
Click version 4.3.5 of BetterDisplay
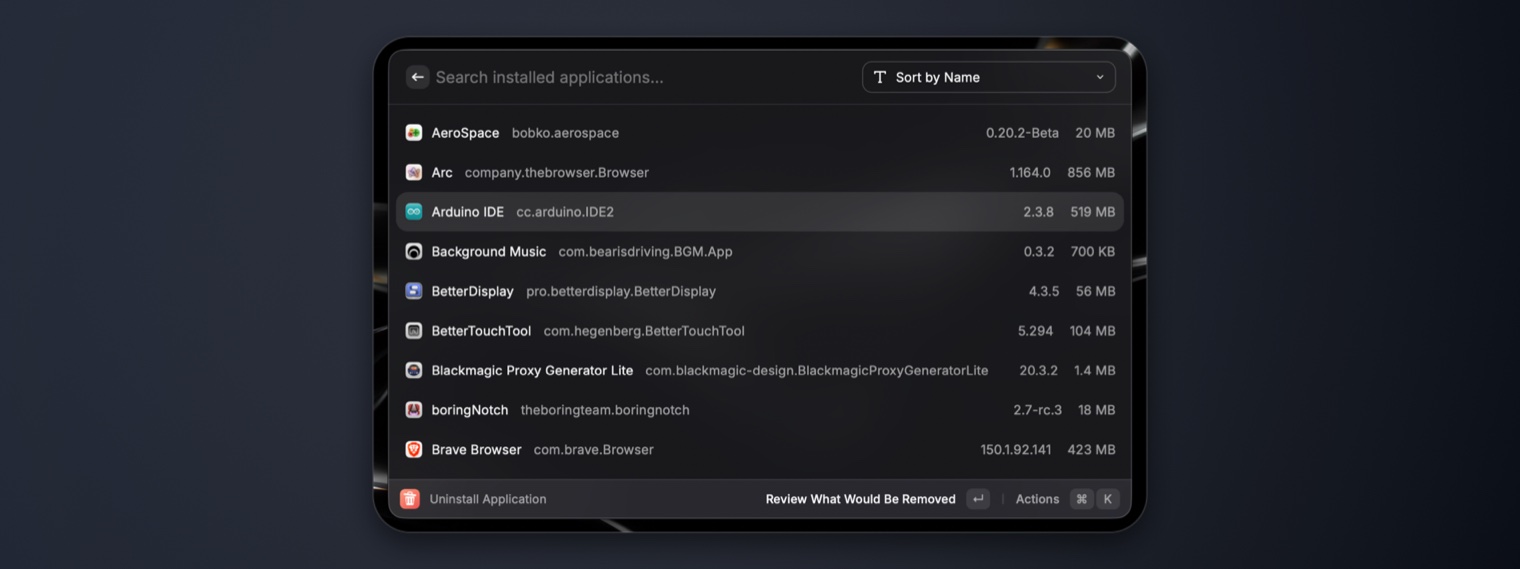[1044, 291]
